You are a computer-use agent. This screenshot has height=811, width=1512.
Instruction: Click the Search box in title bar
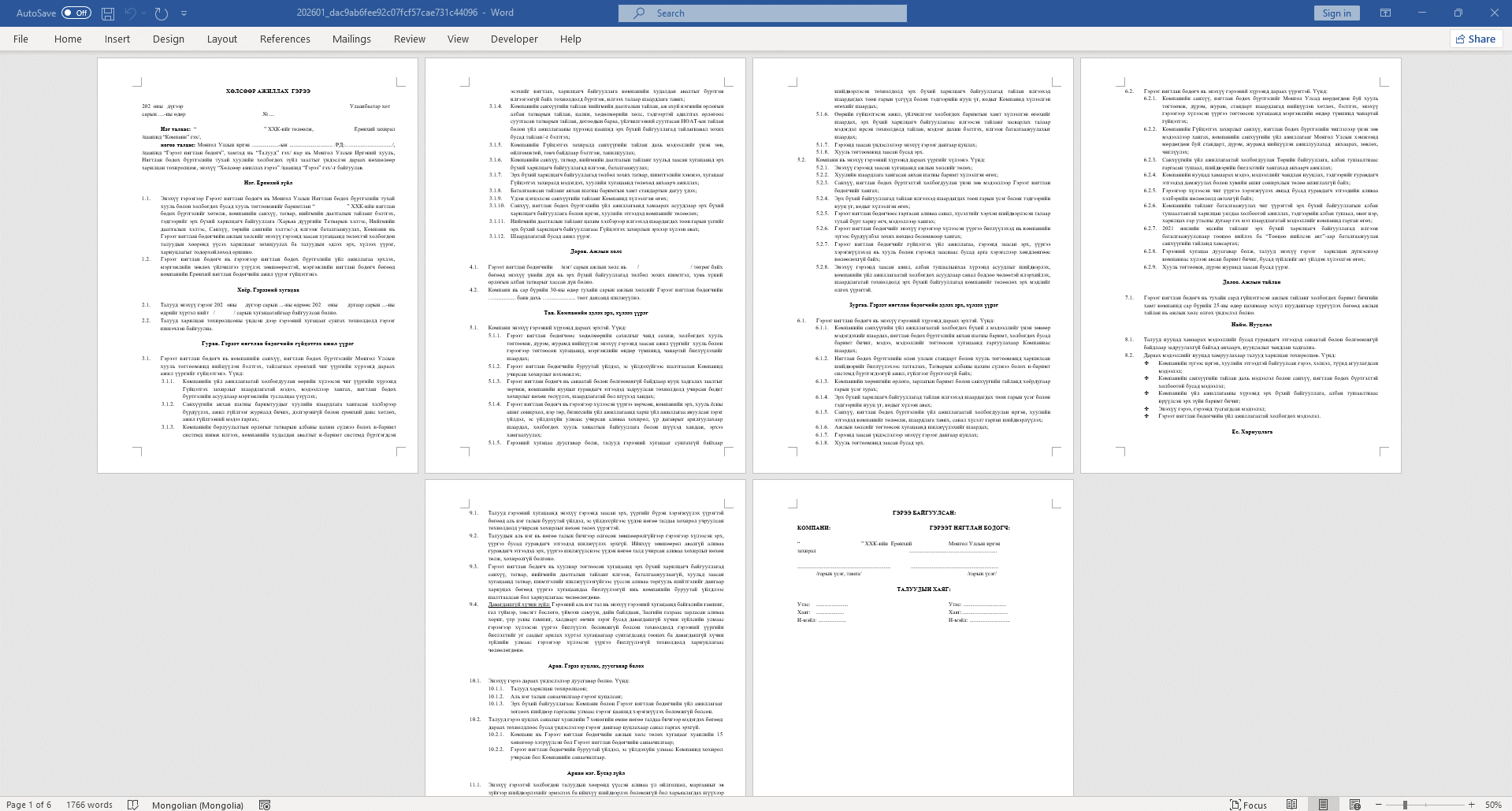pos(762,13)
